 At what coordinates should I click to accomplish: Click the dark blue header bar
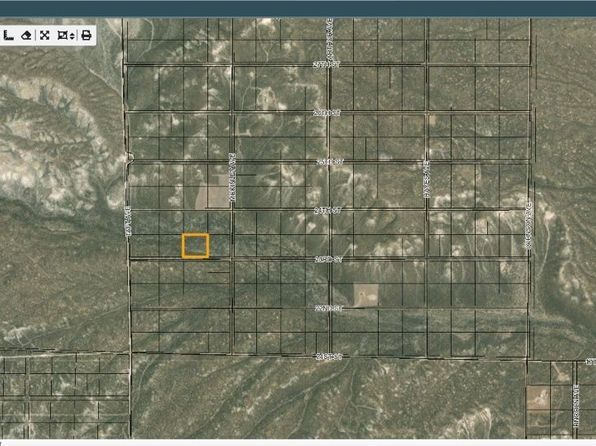click(298, 8)
